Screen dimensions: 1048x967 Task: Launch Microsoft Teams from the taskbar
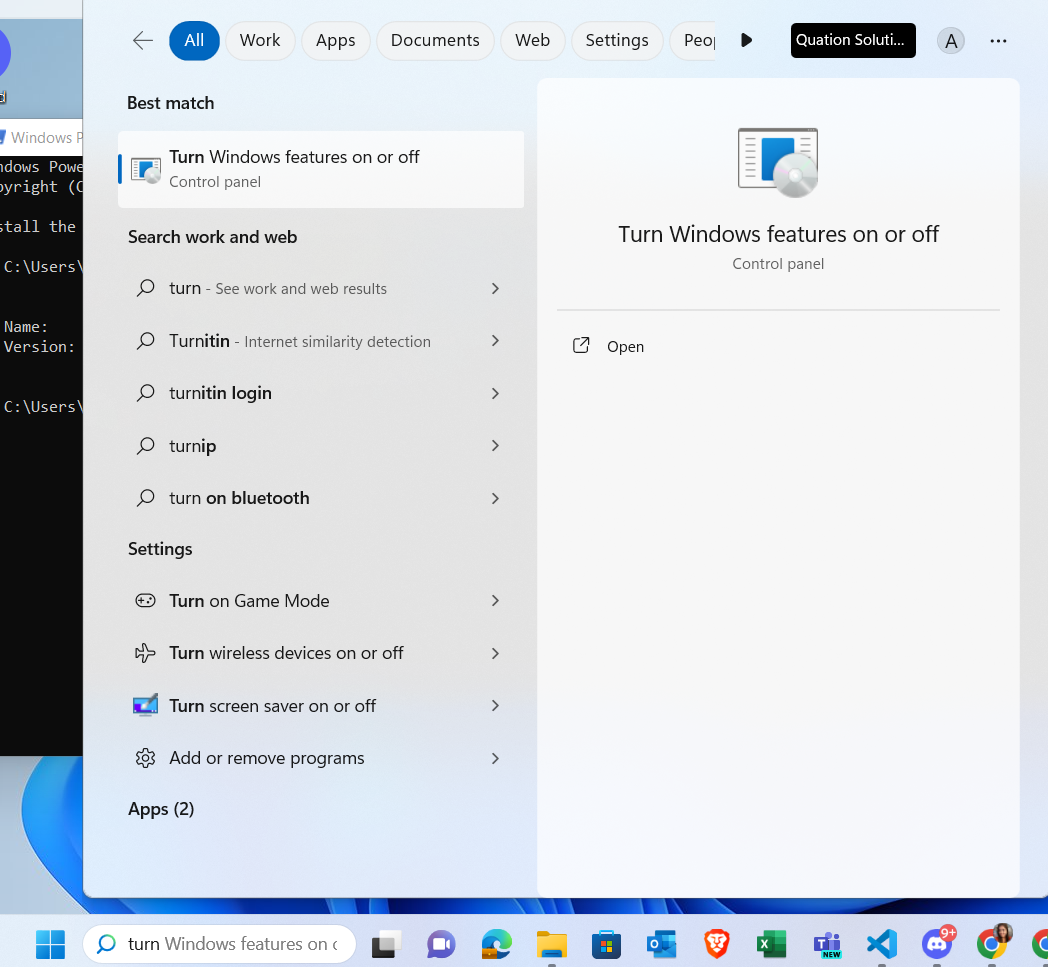[826, 944]
